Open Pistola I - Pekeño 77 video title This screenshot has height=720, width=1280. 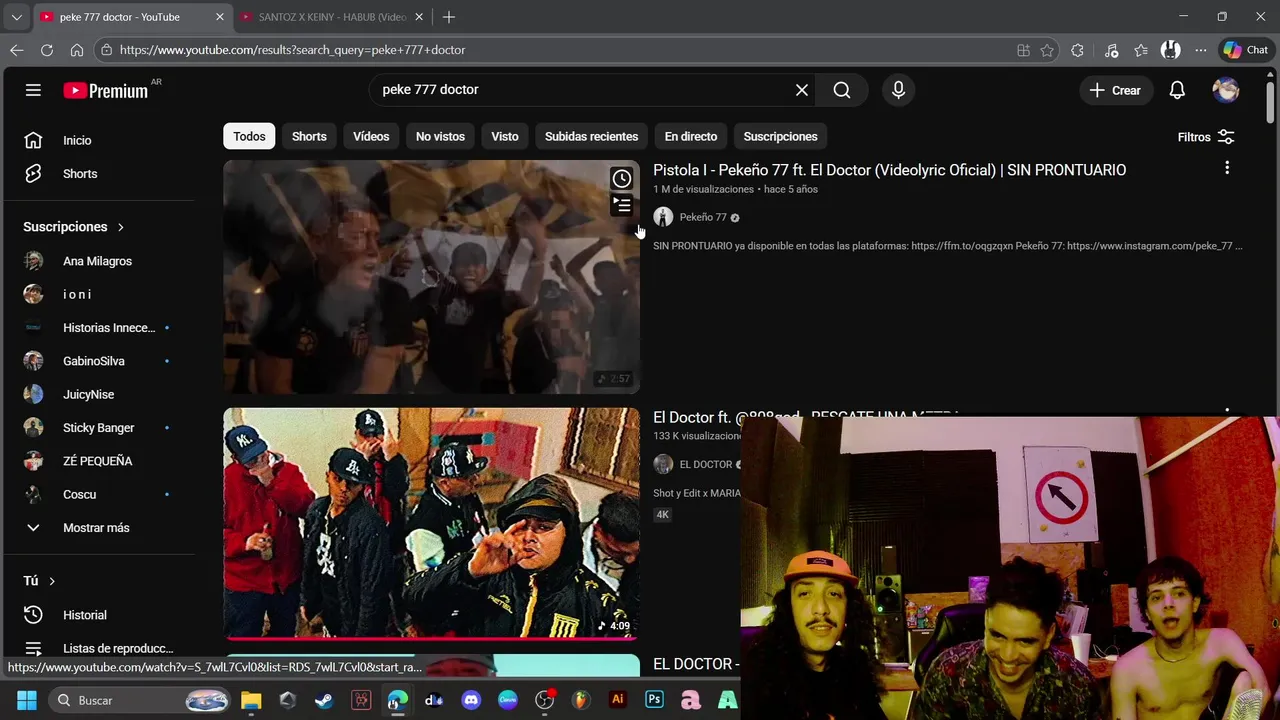click(889, 170)
